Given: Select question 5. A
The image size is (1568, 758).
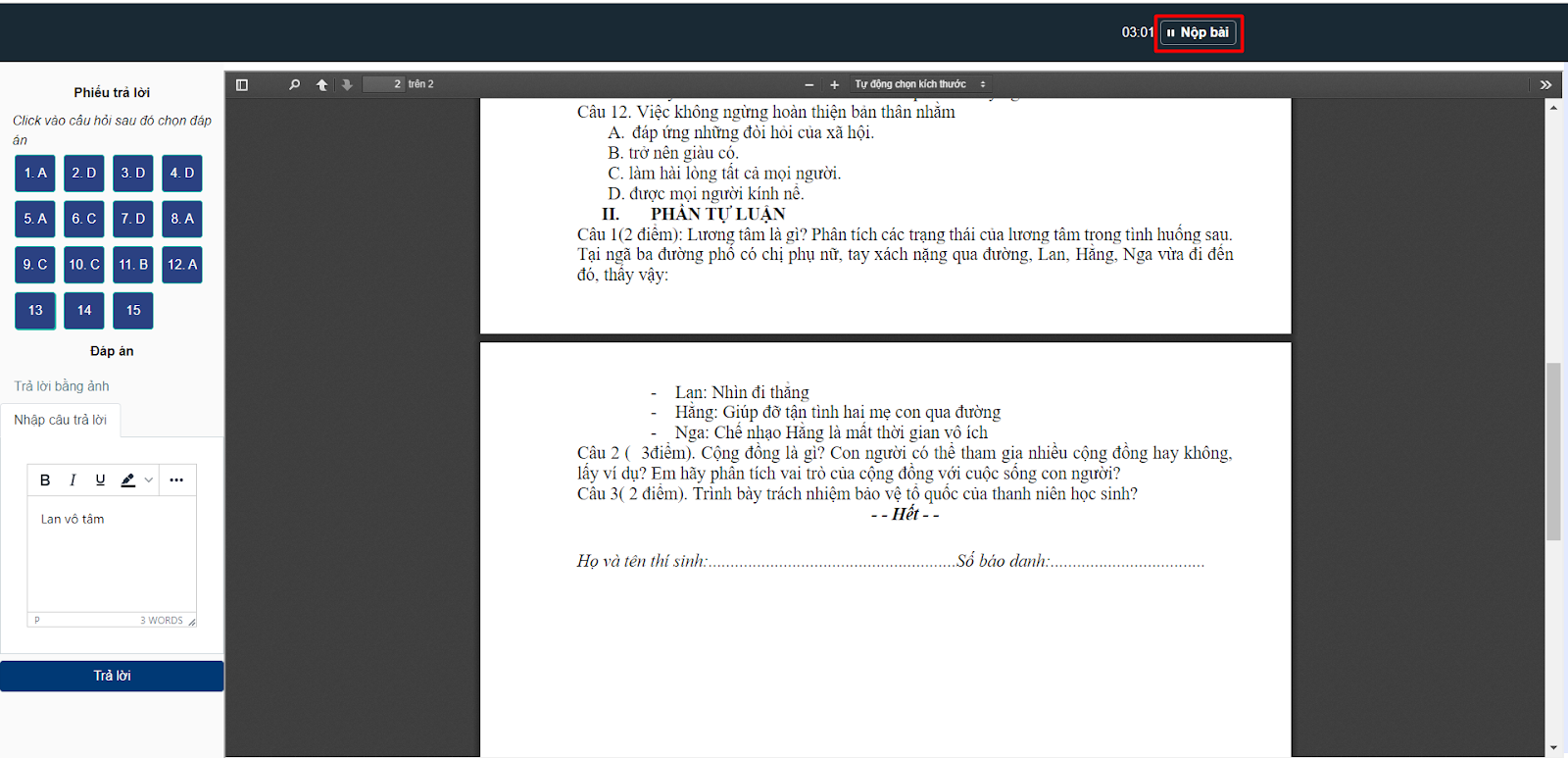Looking at the screenshot, I should (35, 219).
